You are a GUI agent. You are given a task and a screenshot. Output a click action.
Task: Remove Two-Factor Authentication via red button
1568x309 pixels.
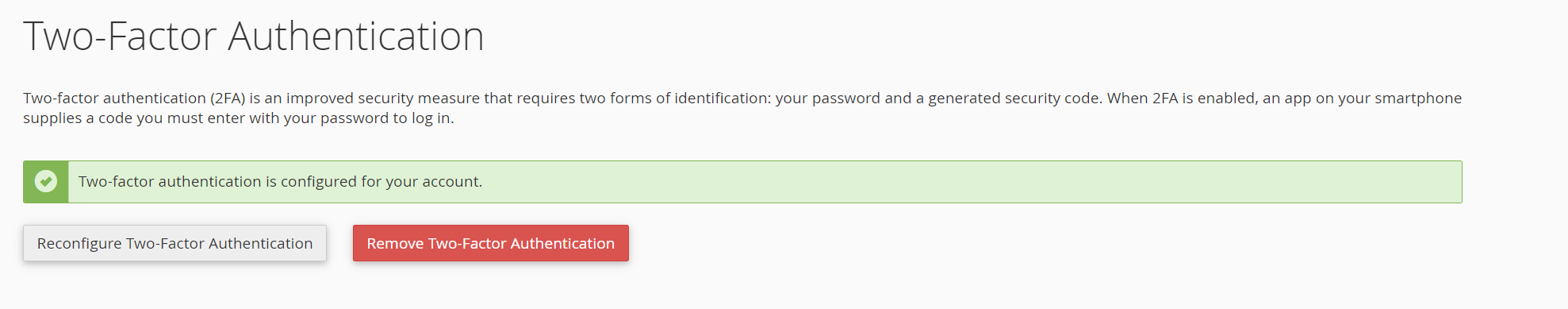click(491, 243)
